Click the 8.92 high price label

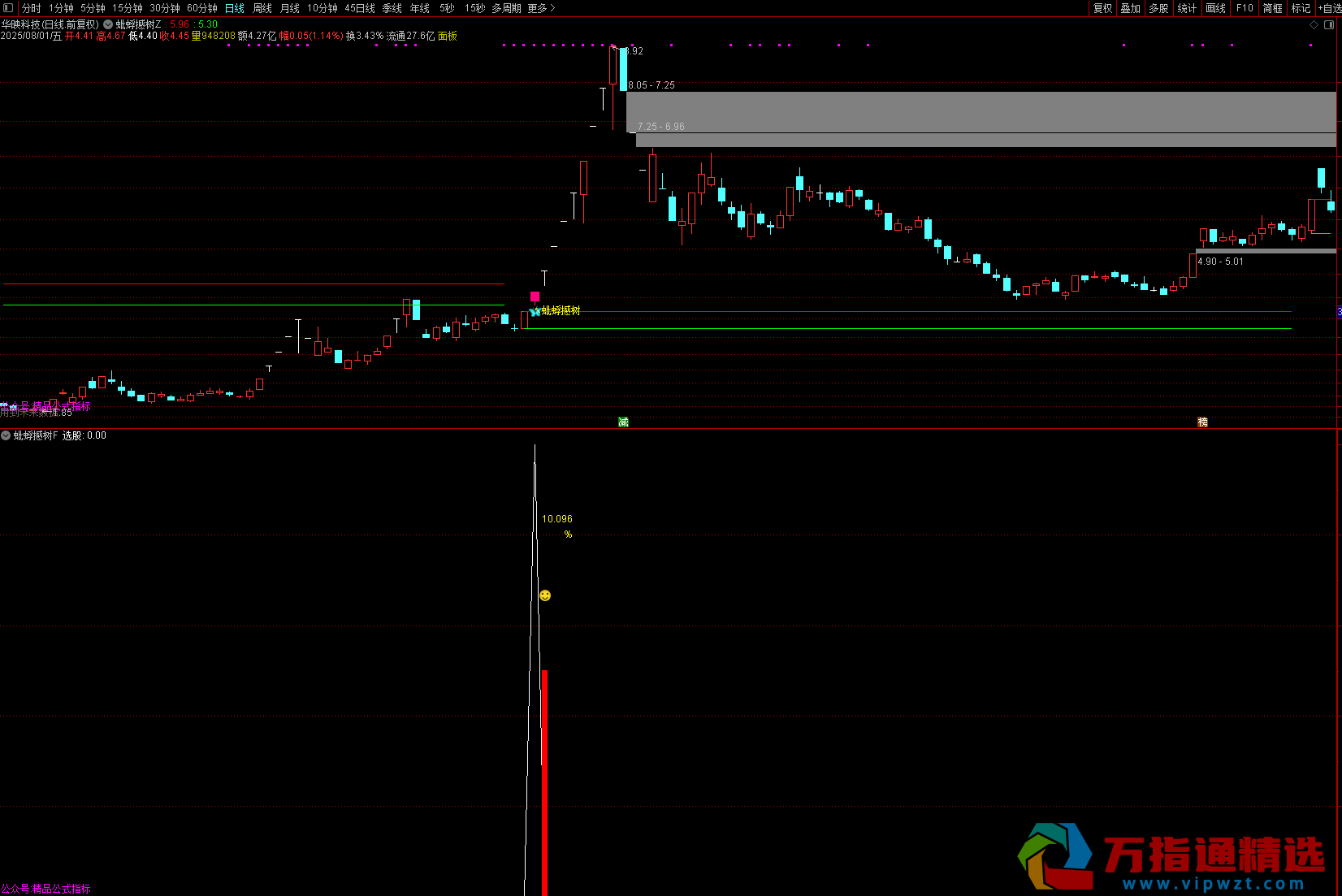[635, 51]
